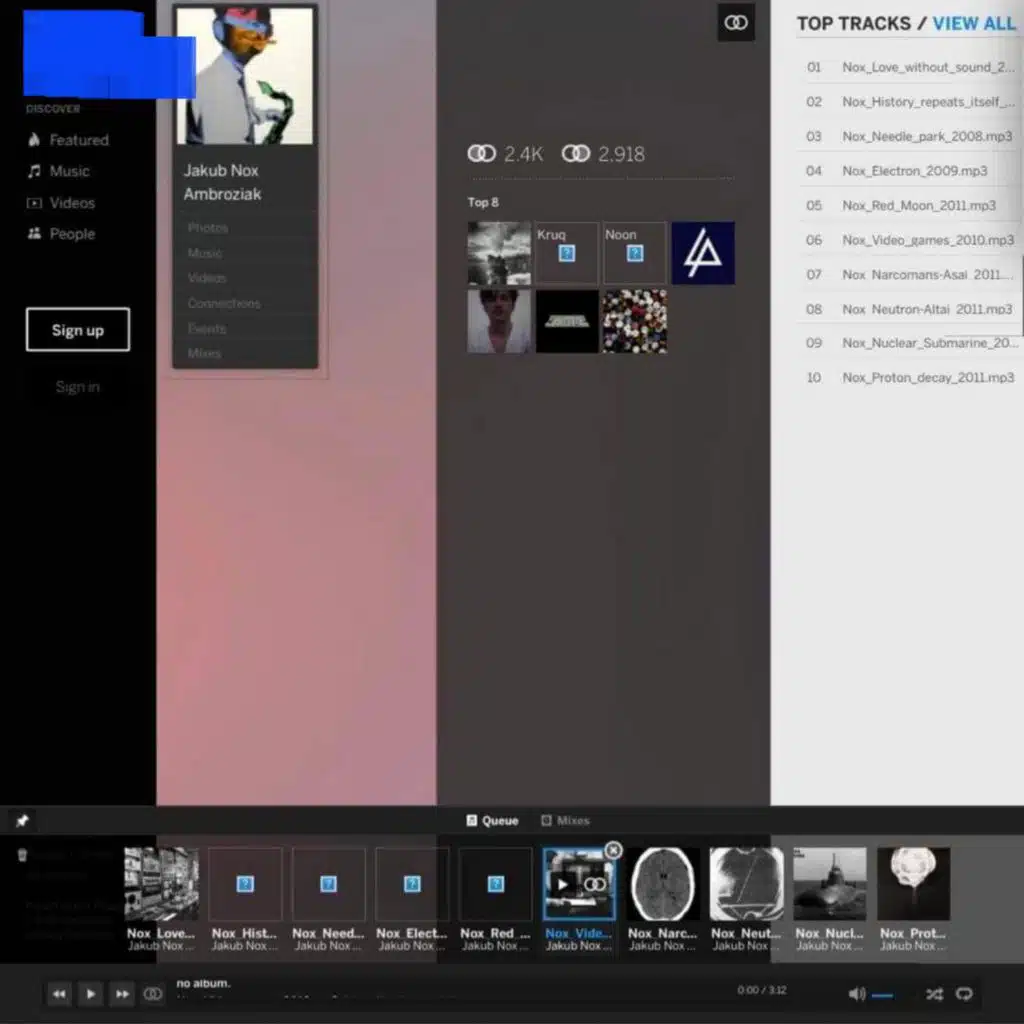Open Photos in profile menu
Image resolution: width=1024 pixels, height=1024 pixels.
(208, 228)
